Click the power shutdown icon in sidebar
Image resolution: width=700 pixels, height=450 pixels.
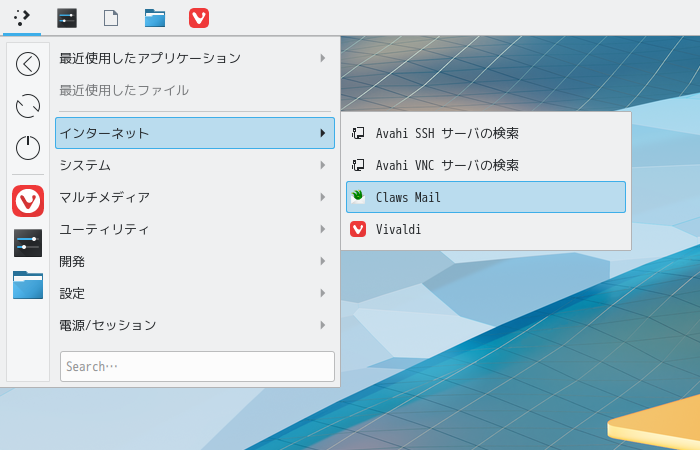[28, 148]
